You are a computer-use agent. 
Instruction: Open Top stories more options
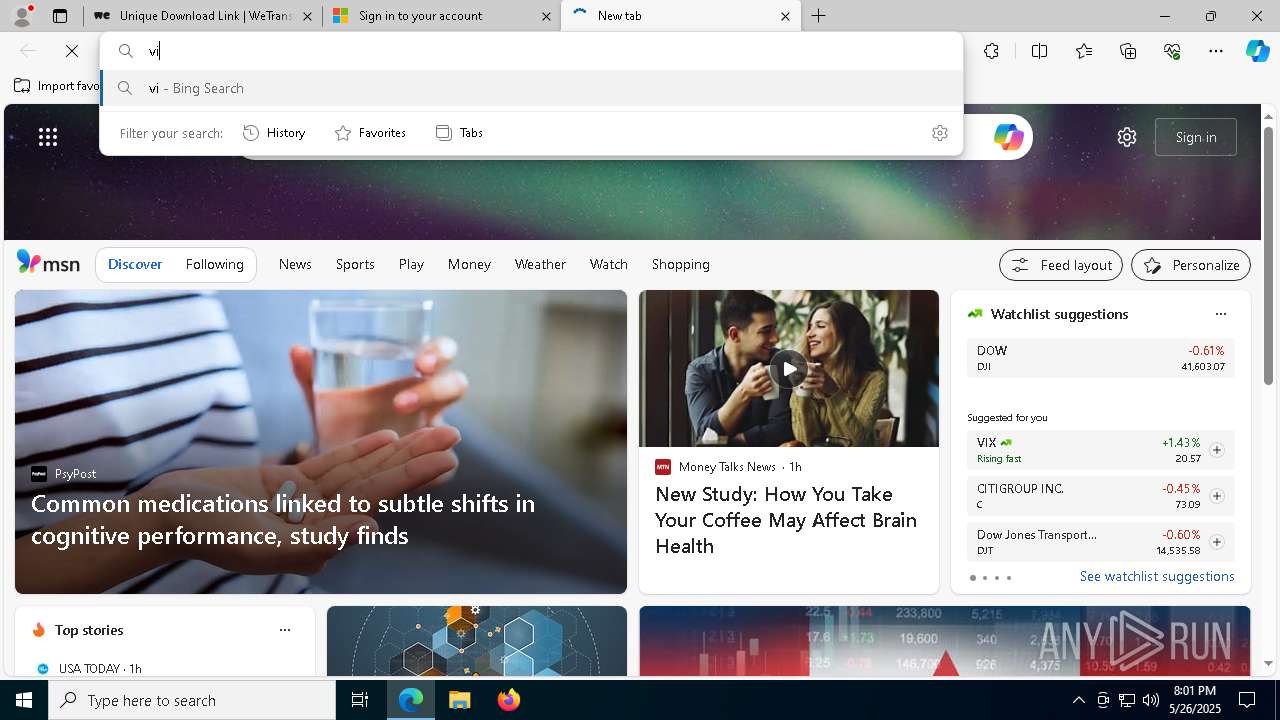[x=285, y=630]
